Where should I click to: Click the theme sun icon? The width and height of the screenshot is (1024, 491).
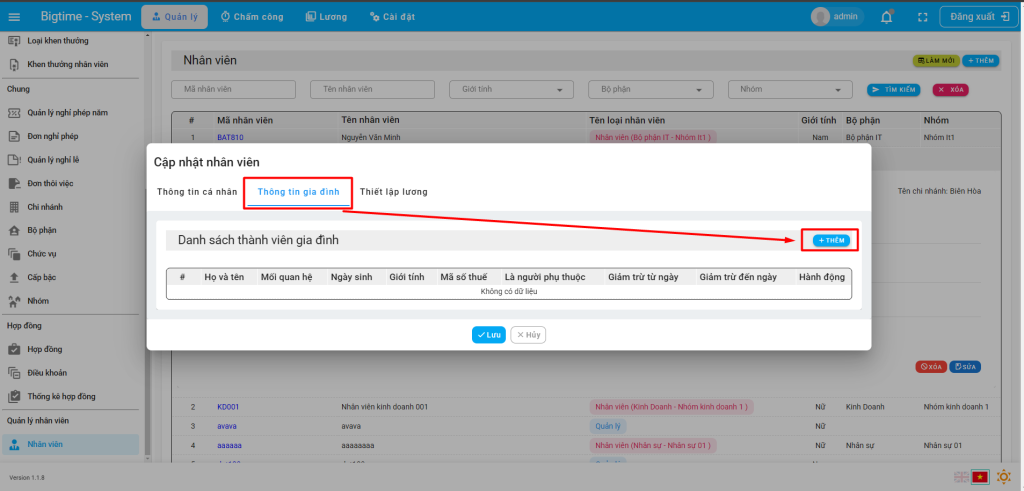pos(1003,477)
